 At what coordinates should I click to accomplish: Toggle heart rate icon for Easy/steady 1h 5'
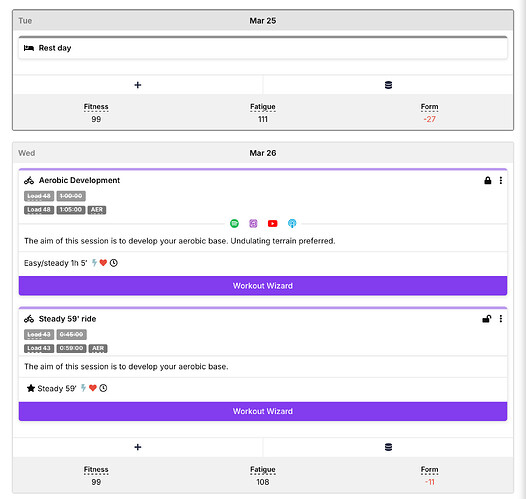pyautogui.click(x=103, y=263)
